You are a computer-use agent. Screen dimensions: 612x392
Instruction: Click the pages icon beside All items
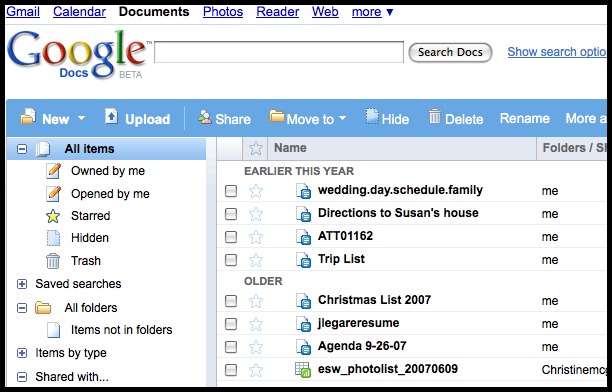coord(43,149)
